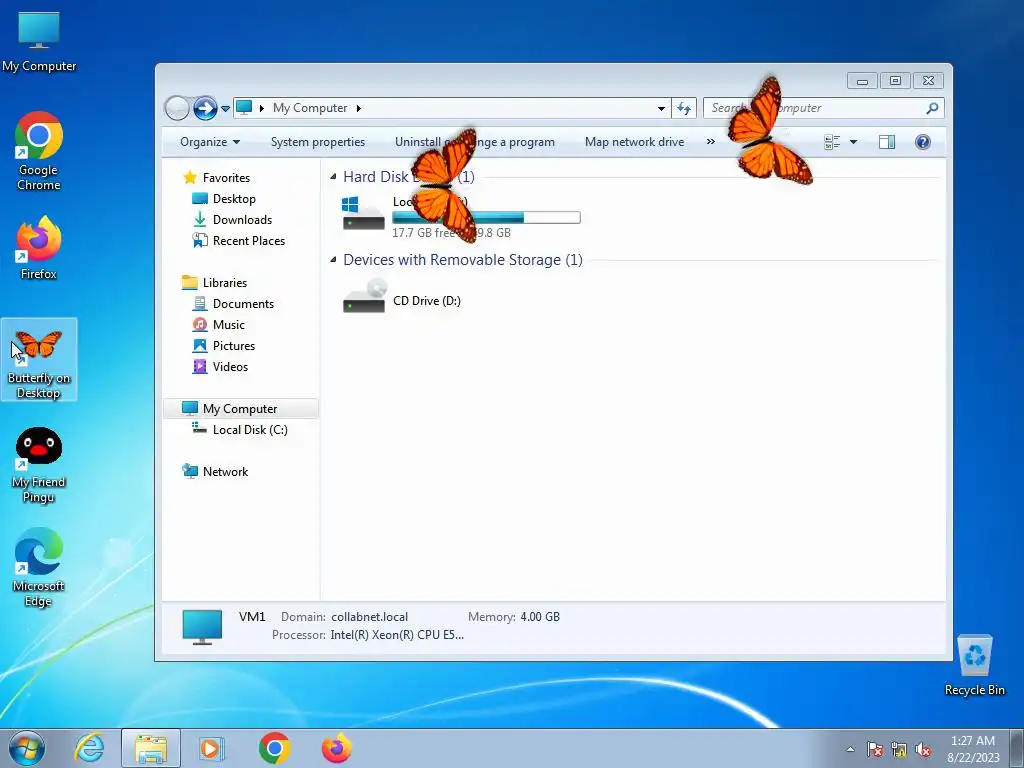1024x768 pixels.
Task: Click My Computer in the address path
Action: 310,108
